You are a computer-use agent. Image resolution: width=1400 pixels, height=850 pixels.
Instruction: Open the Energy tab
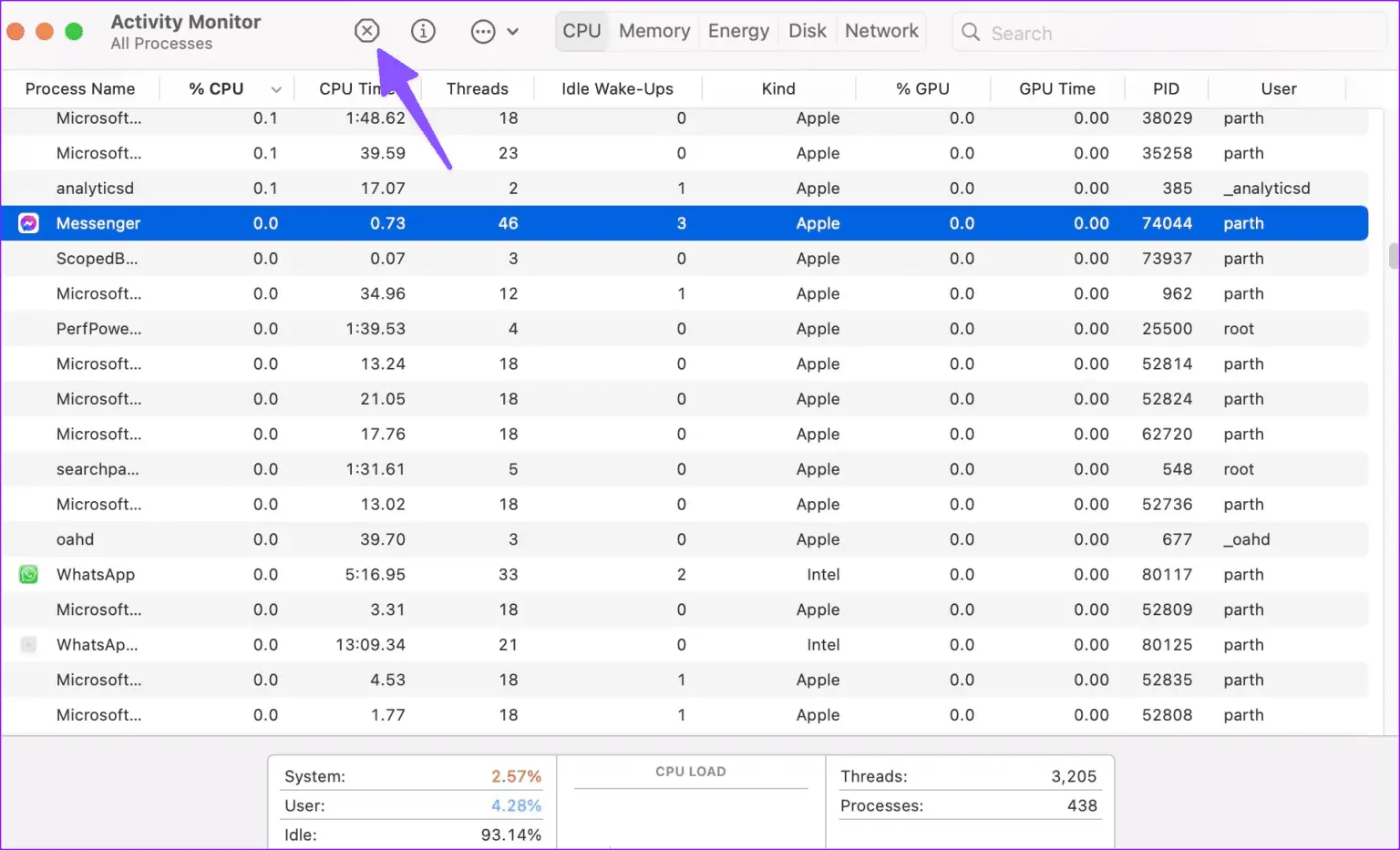pos(738,31)
